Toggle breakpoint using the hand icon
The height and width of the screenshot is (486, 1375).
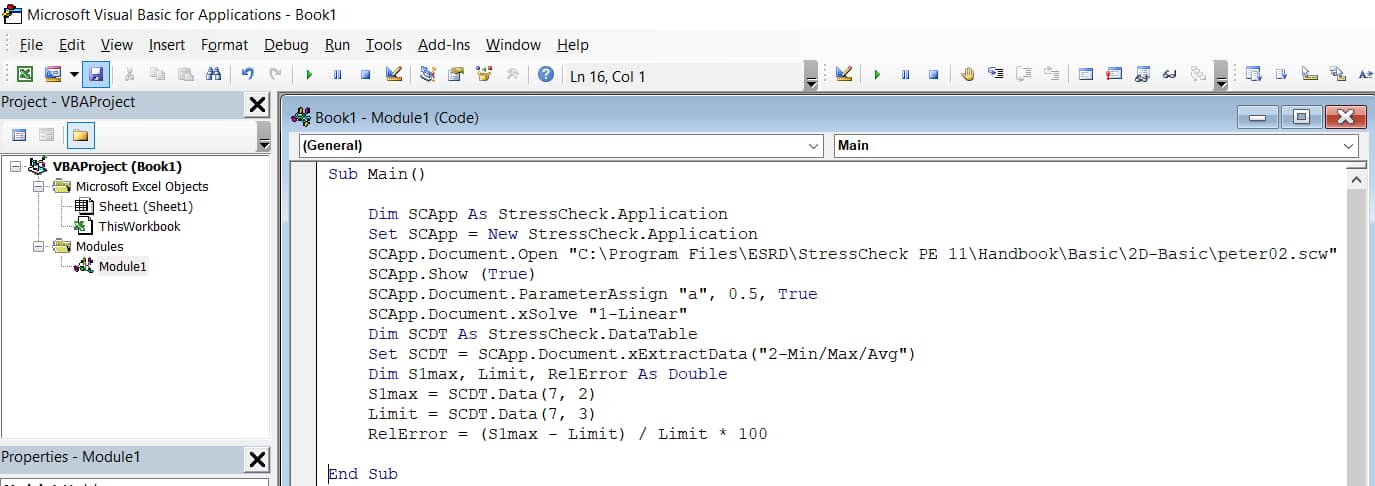pyautogui.click(x=967, y=75)
